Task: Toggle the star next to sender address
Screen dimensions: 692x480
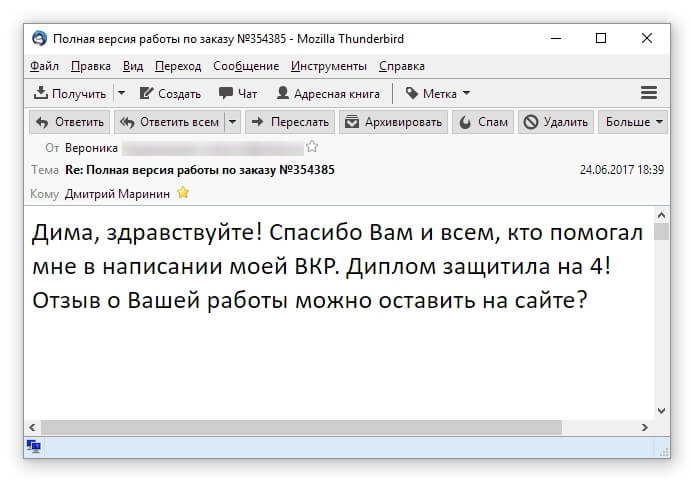Action: pos(312,146)
